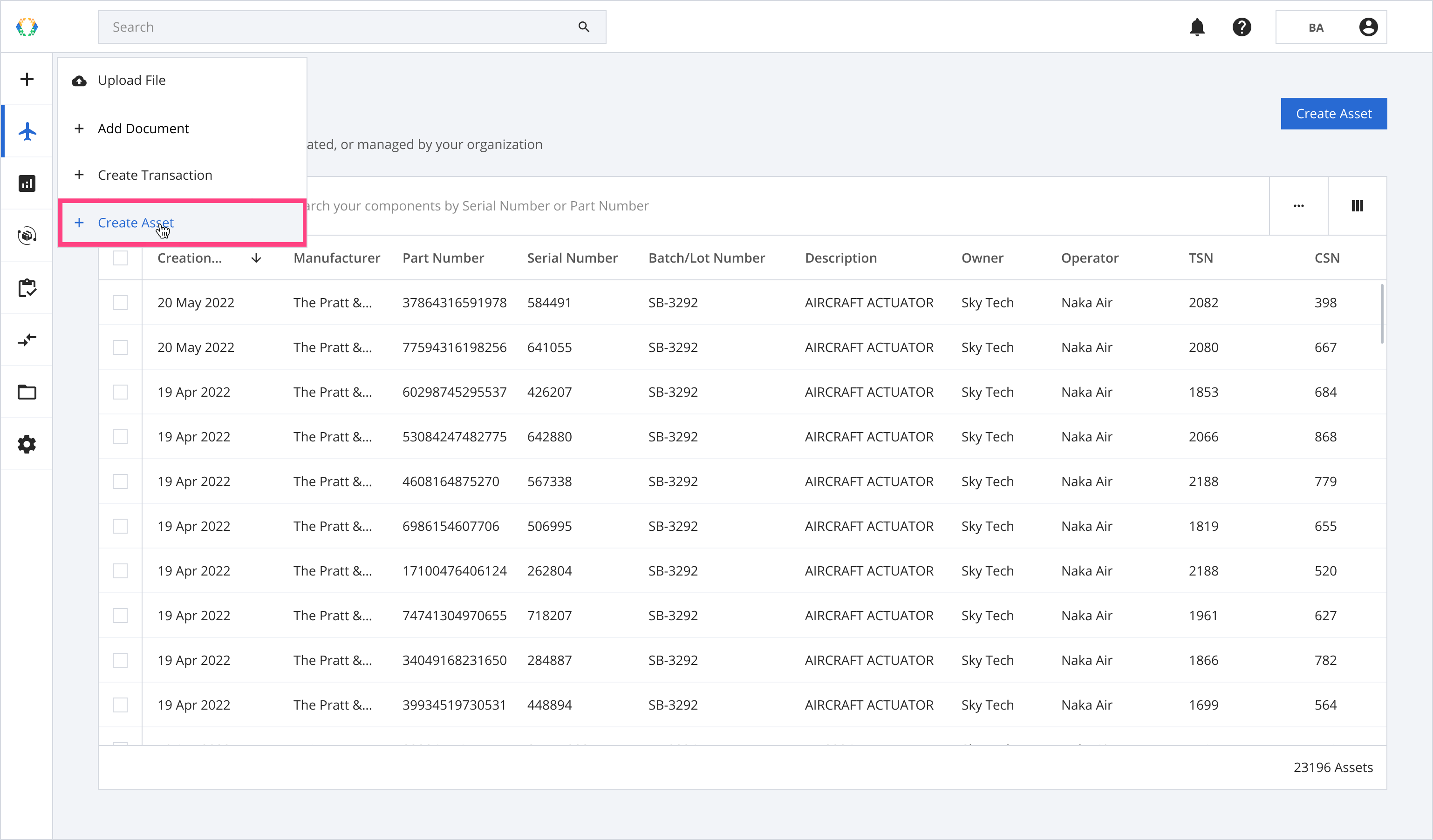Click the Part Number column header

[443, 258]
